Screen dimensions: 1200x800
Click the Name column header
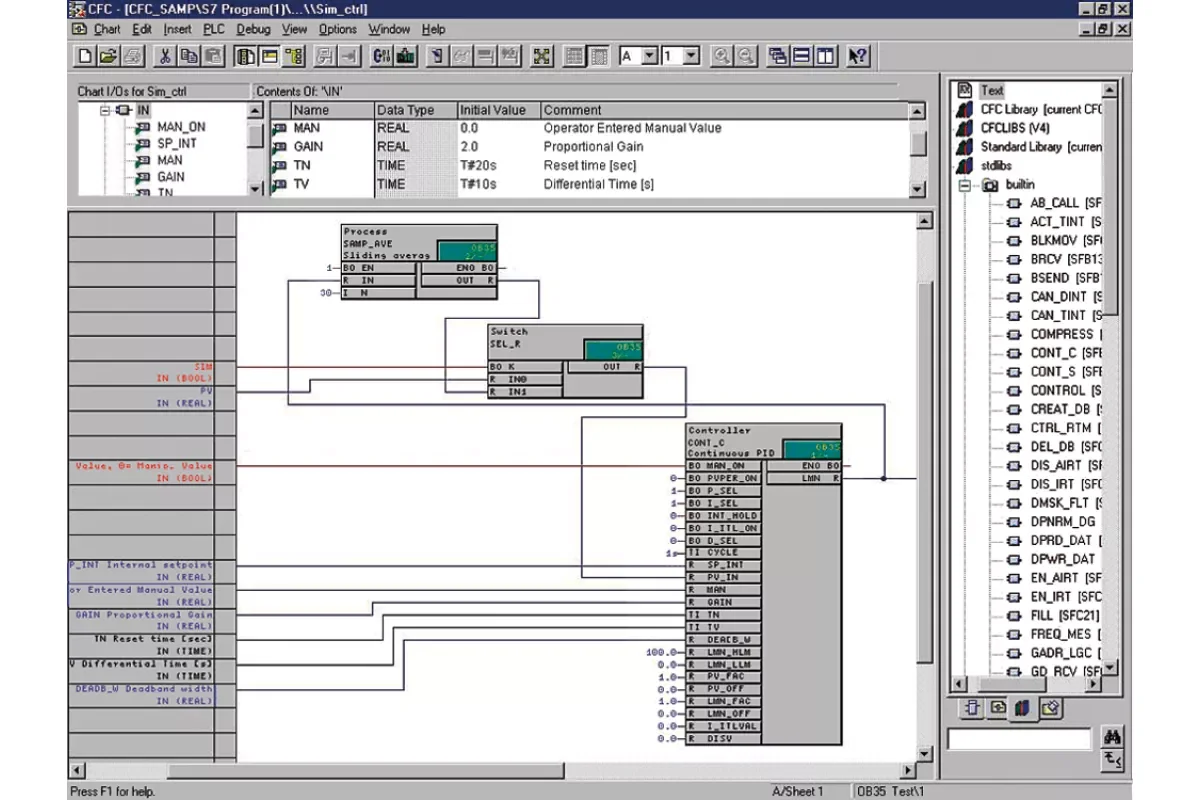[x=331, y=110]
